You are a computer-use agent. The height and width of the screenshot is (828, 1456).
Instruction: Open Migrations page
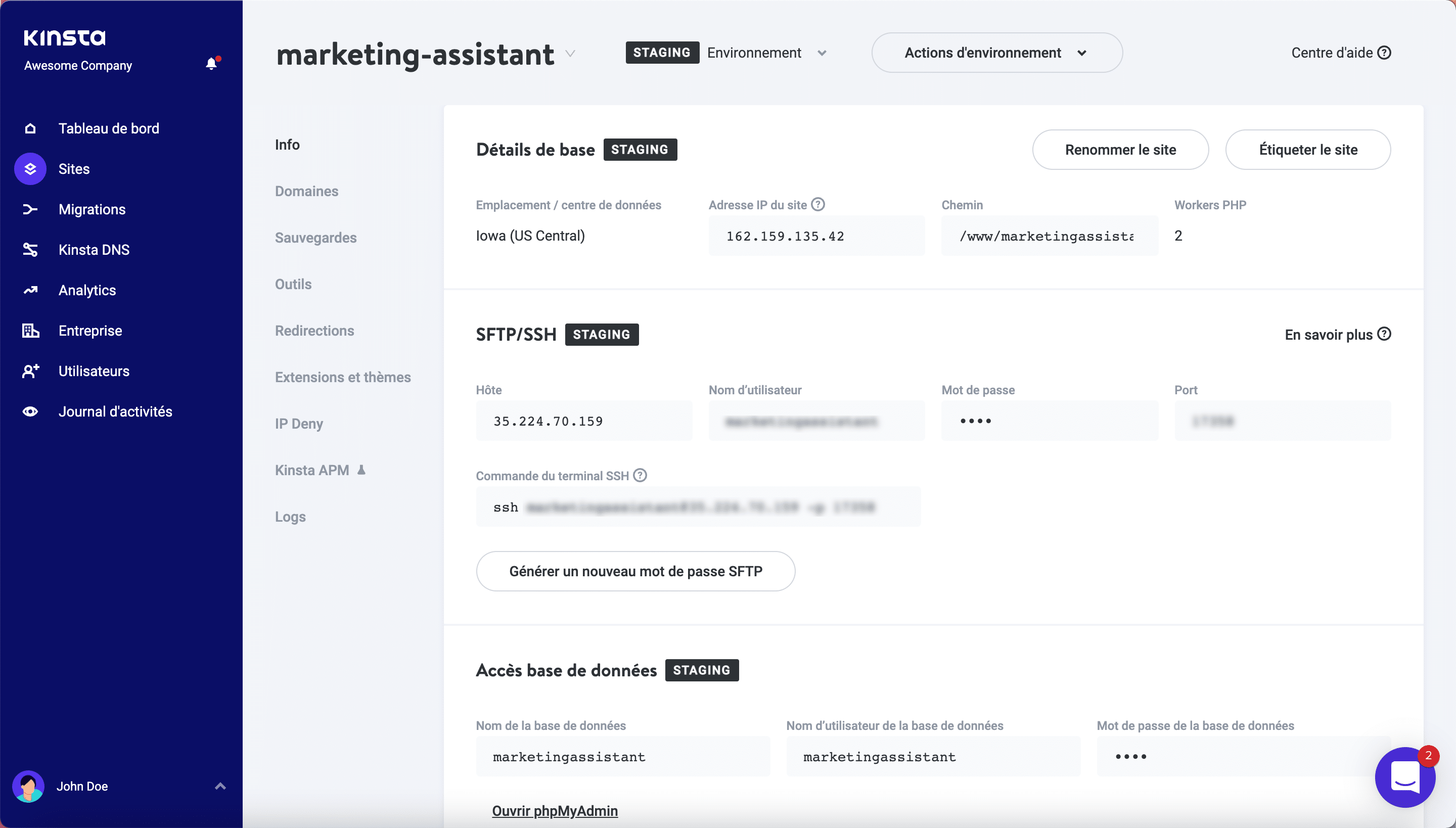click(x=92, y=209)
